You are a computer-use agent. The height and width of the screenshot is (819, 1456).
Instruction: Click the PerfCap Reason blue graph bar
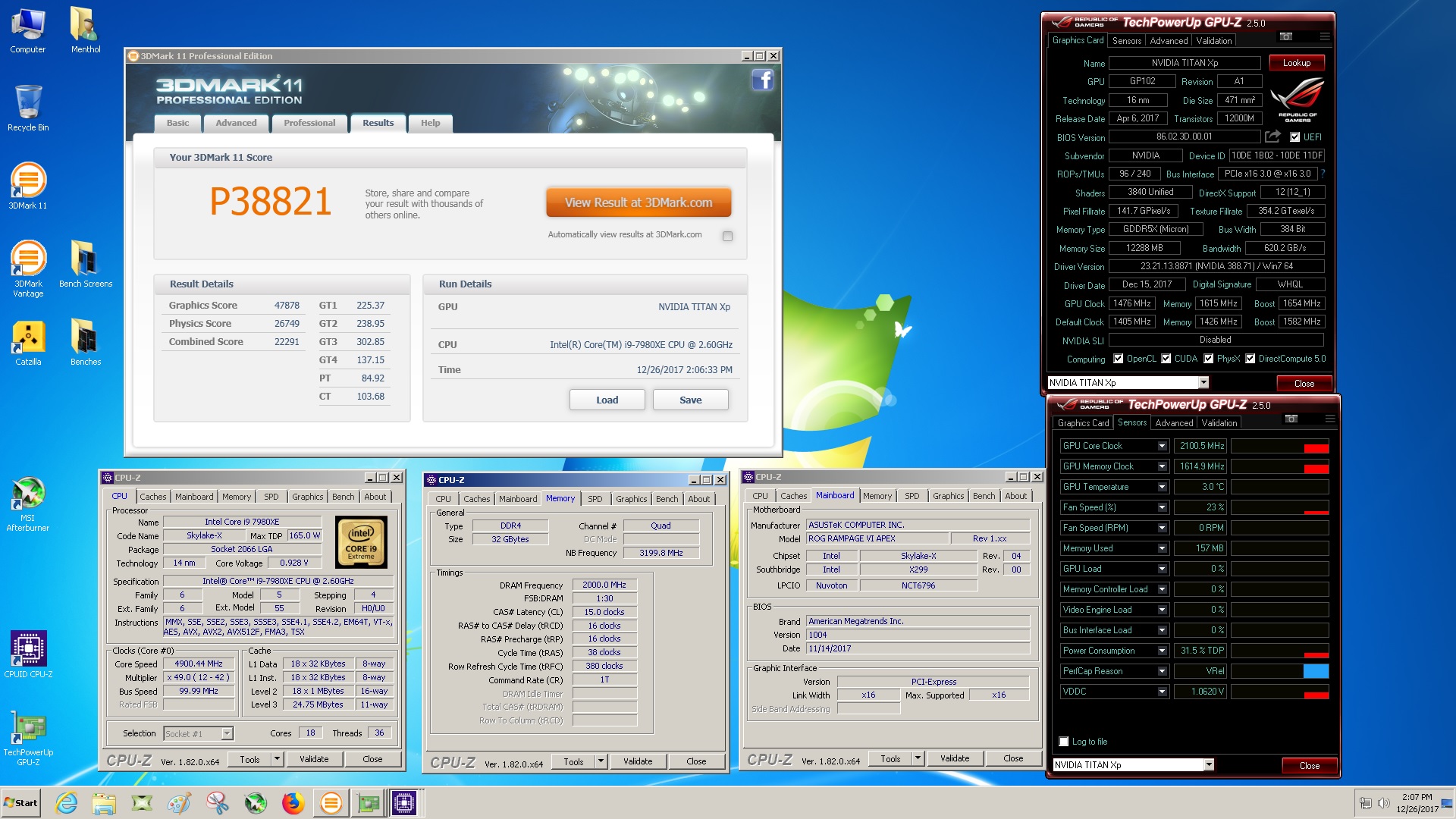[x=1316, y=671]
